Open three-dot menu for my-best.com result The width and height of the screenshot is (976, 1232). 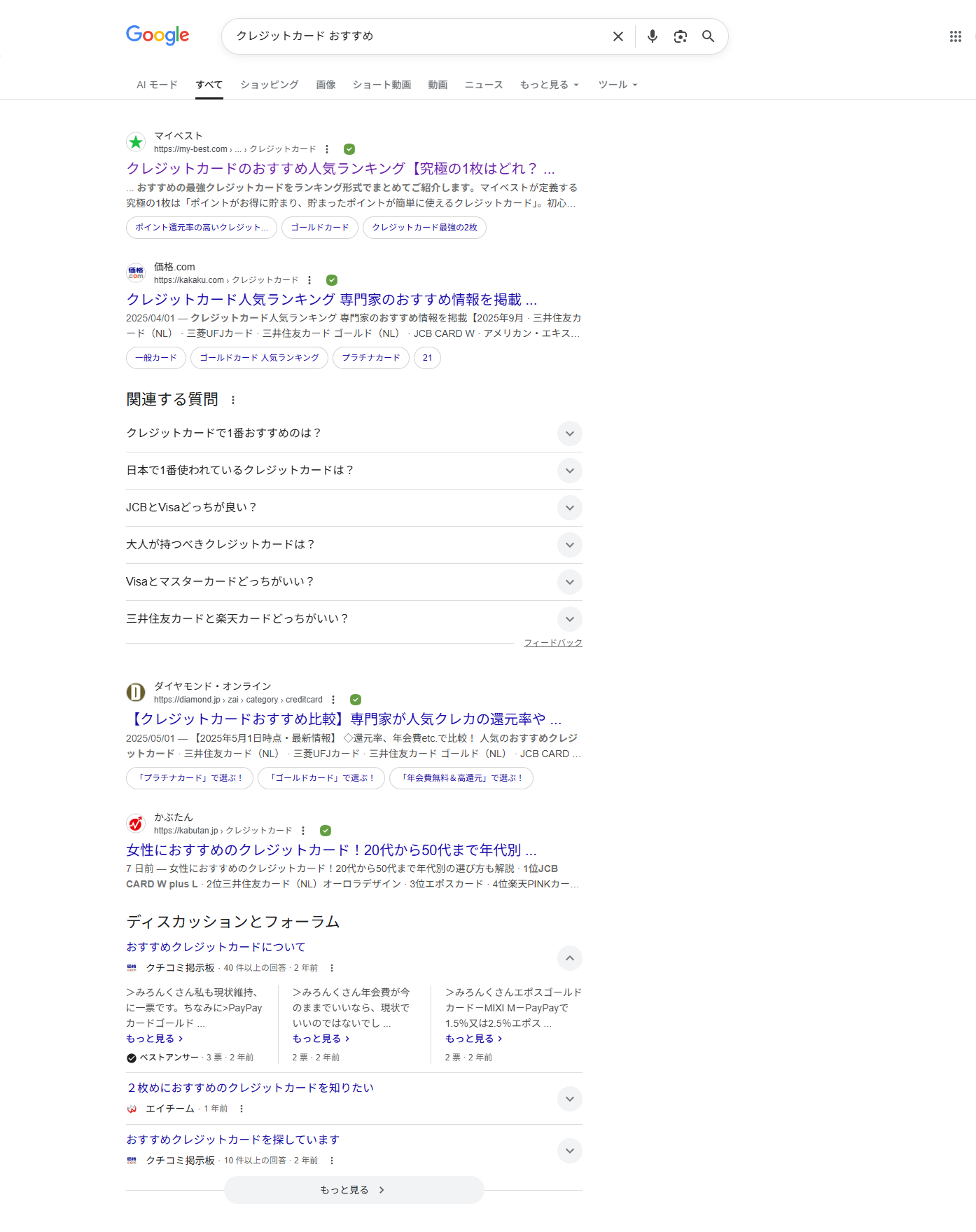pyautogui.click(x=327, y=149)
